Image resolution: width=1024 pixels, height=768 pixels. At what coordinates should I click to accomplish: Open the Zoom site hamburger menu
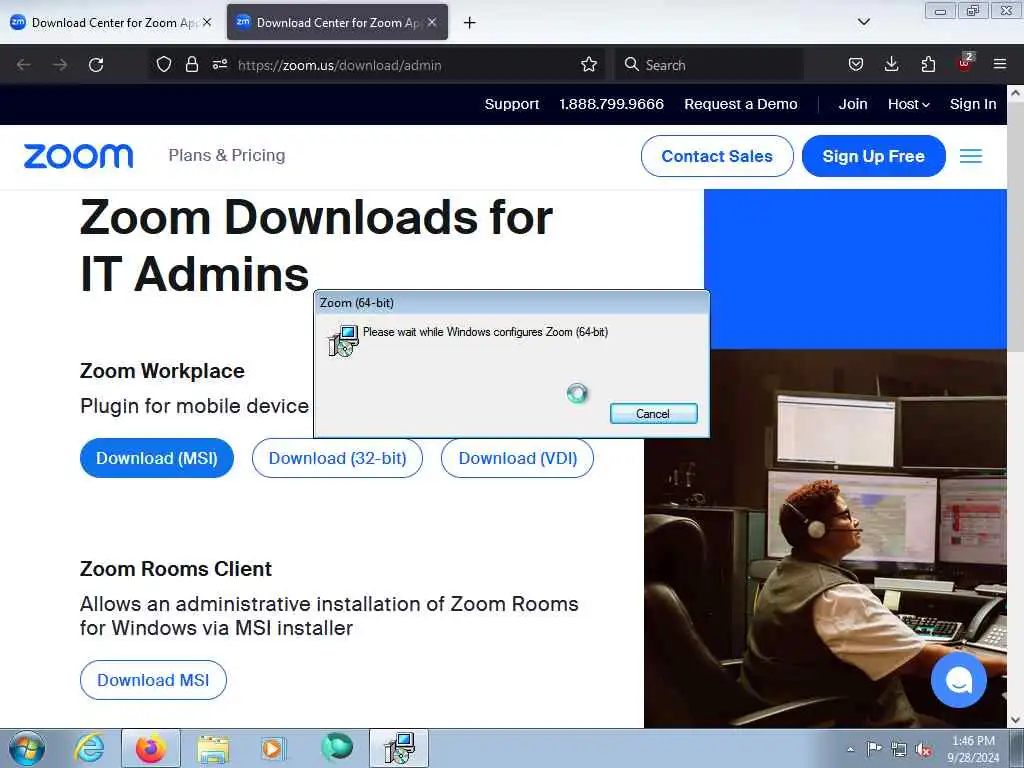click(970, 156)
